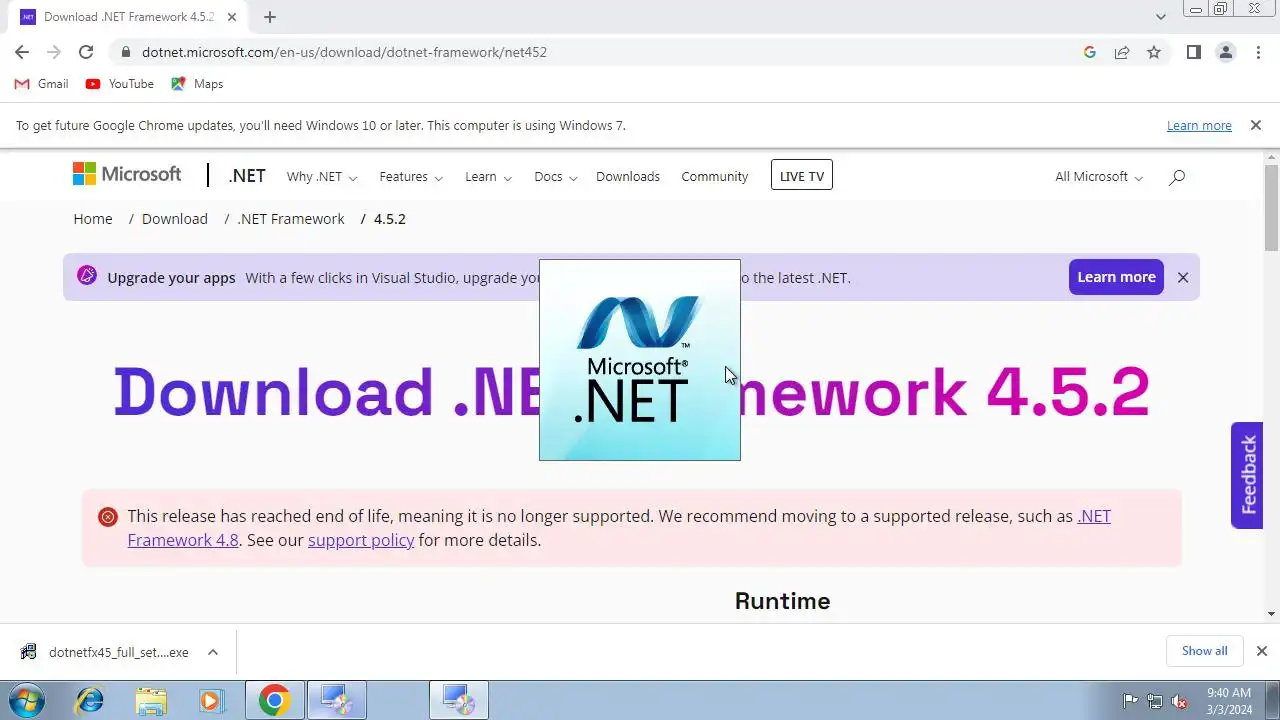Reload the current page
1280x720 pixels.
pyautogui.click(x=86, y=52)
